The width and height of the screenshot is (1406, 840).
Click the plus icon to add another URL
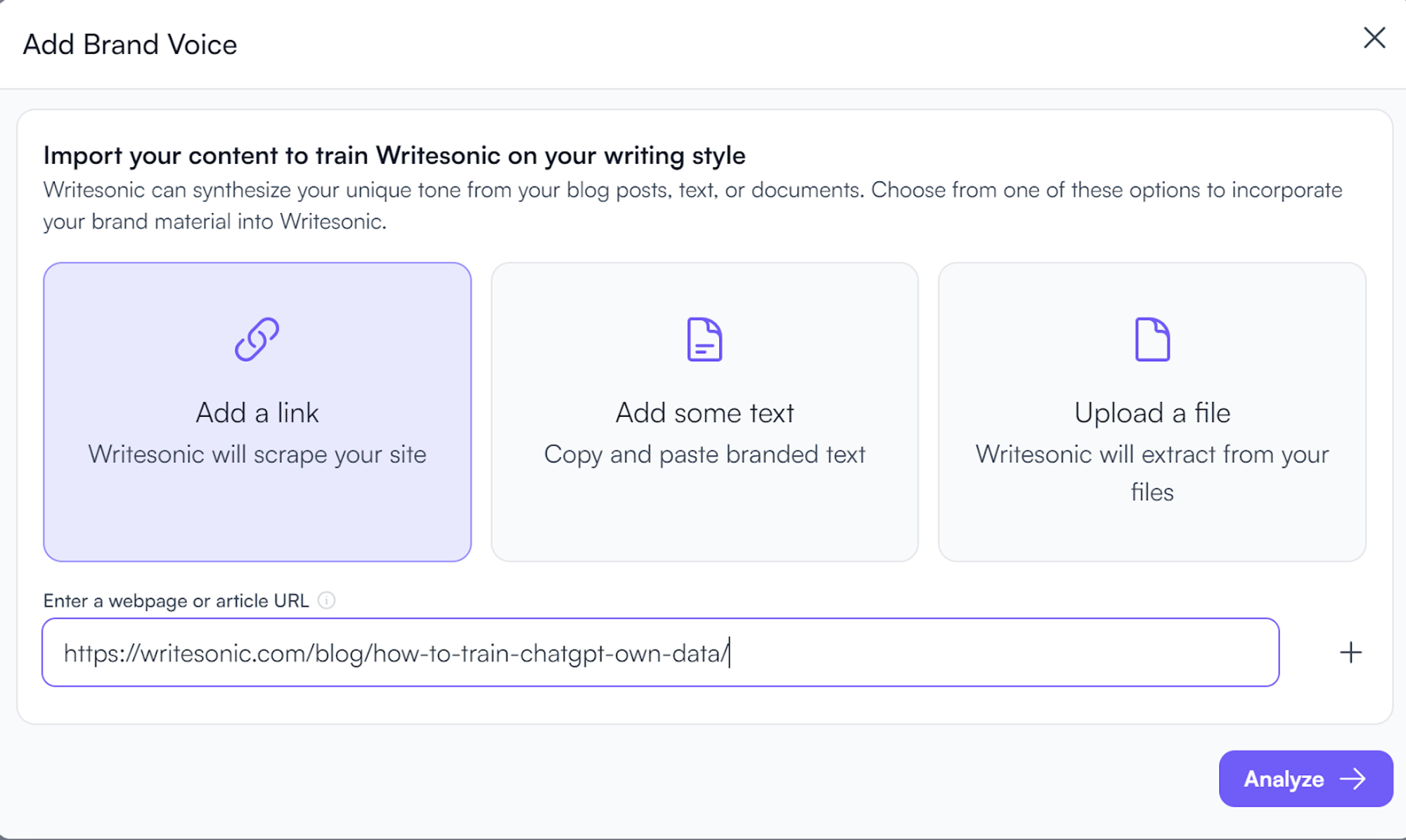pos(1350,652)
